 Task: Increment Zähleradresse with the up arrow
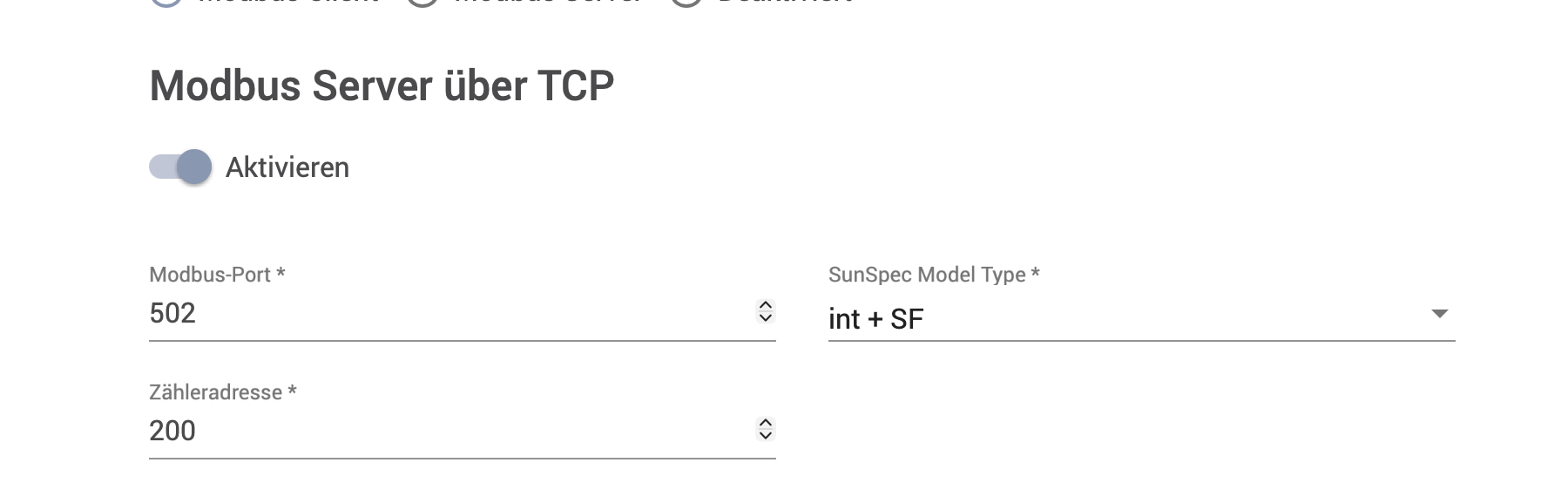click(x=766, y=423)
